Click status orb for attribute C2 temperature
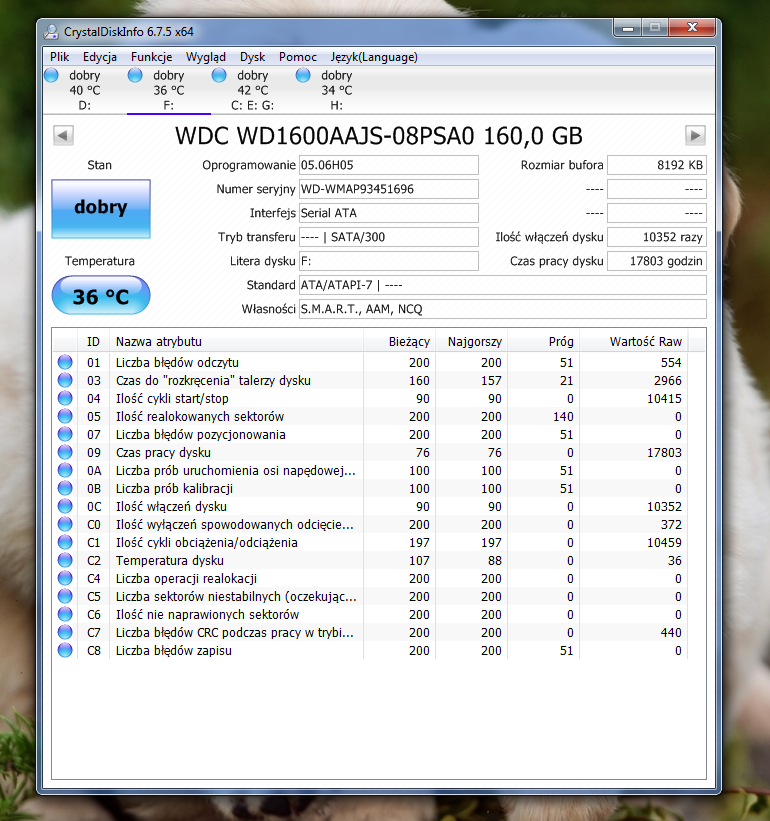 (x=65, y=560)
